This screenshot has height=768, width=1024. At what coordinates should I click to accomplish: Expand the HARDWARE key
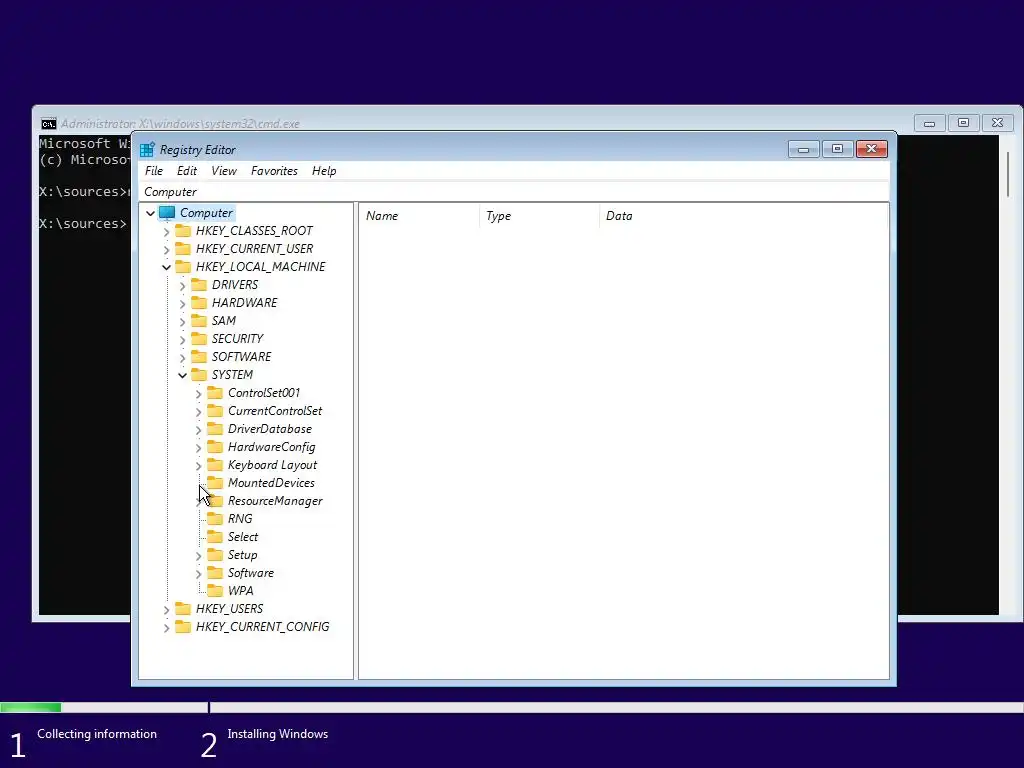pos(183,304)
